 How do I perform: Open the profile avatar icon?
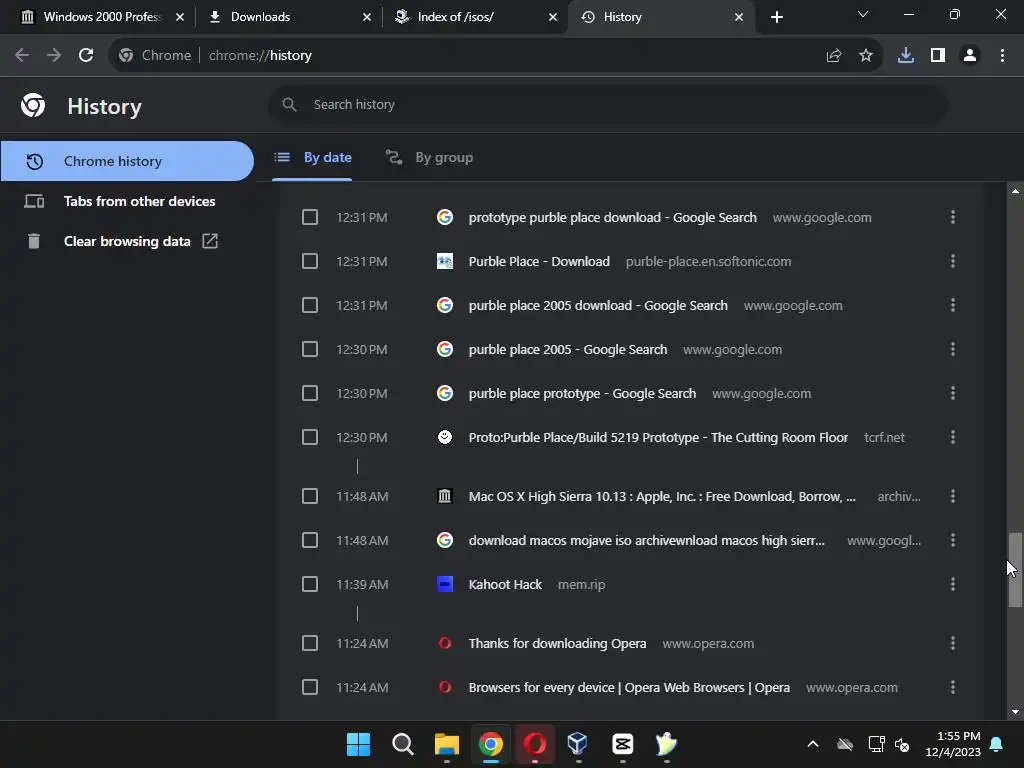(970, 56)
